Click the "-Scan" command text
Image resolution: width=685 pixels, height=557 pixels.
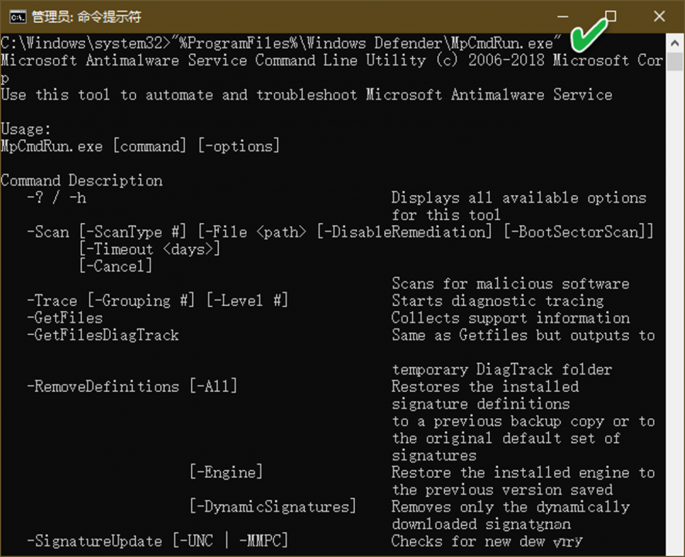point(48,232)
